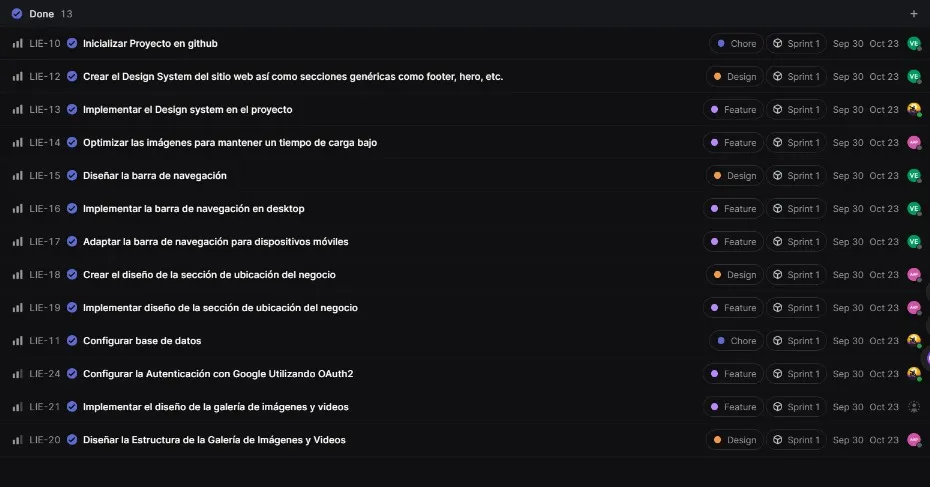This screenshot has width=930, height=487.
Task: Click the Design label on LIE-20
Action: pos(735,440)
